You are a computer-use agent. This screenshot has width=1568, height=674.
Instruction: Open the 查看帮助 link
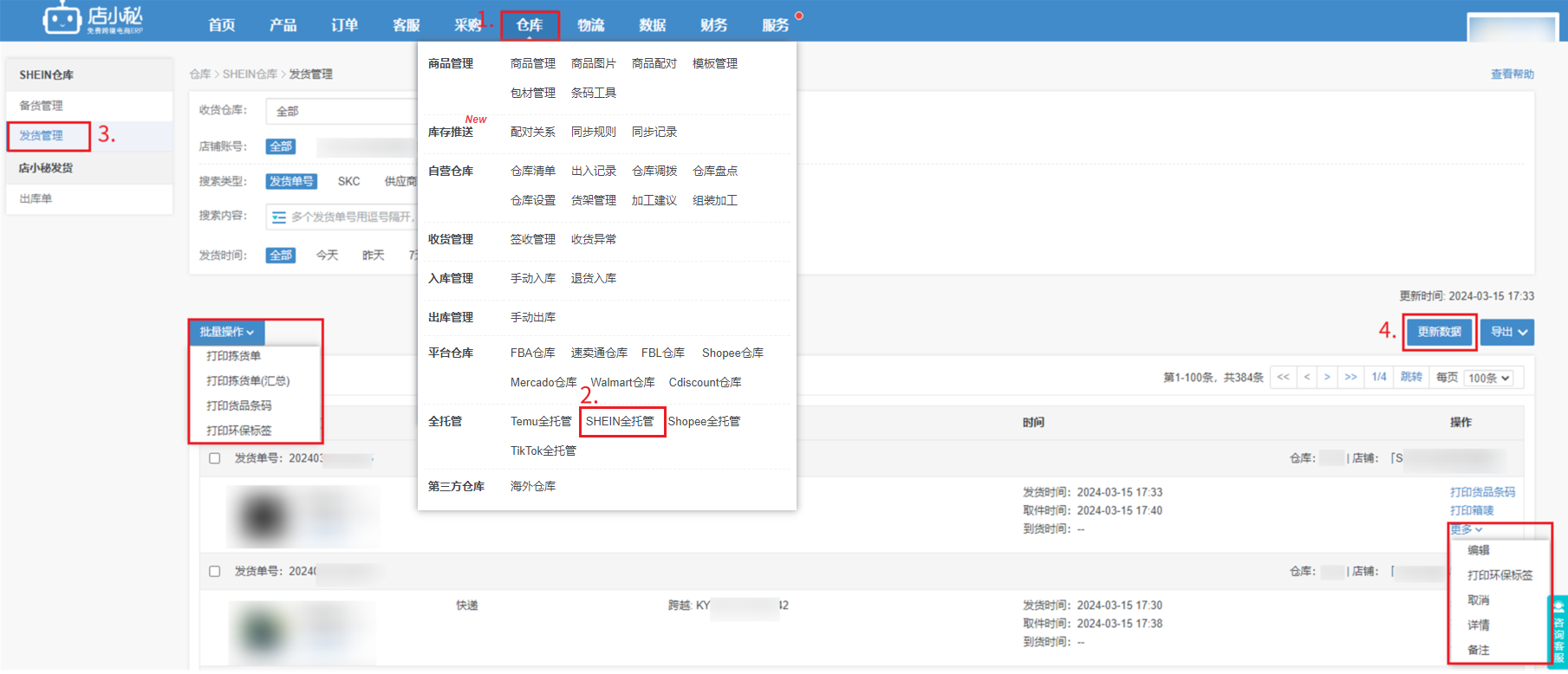[x=1513, y=75]
